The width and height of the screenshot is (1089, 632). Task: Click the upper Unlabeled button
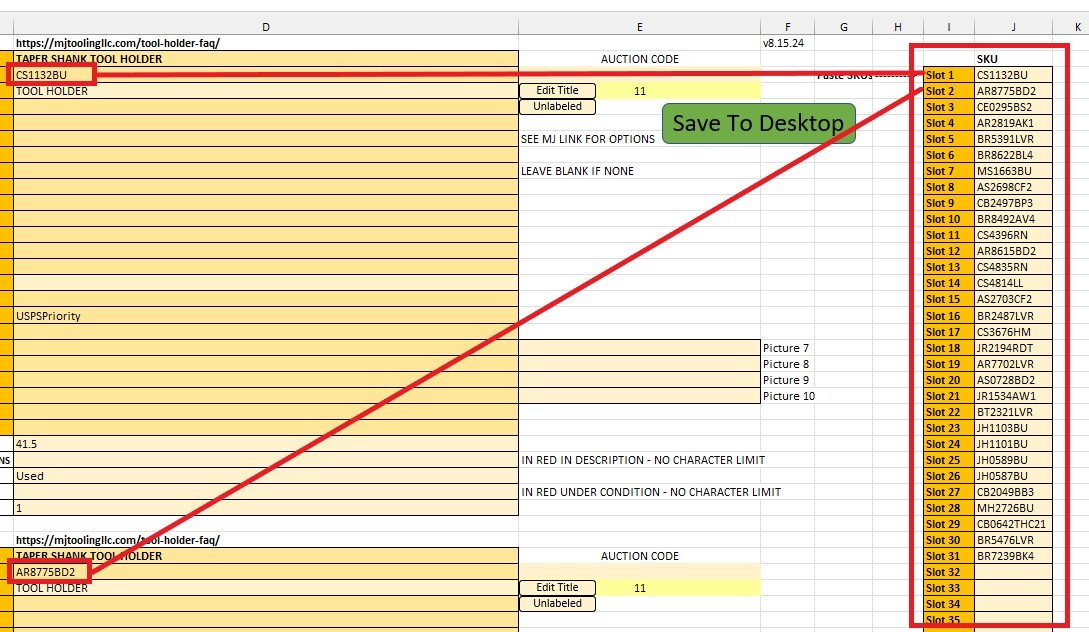click(x=557, y=107)
